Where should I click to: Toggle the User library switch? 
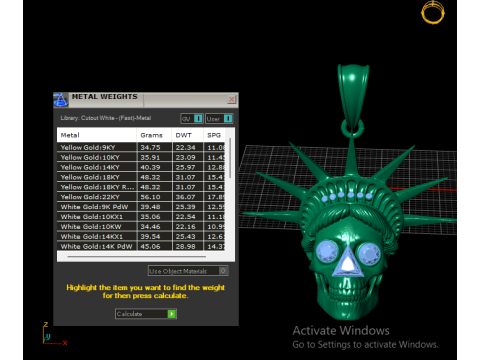click(219, 119)
